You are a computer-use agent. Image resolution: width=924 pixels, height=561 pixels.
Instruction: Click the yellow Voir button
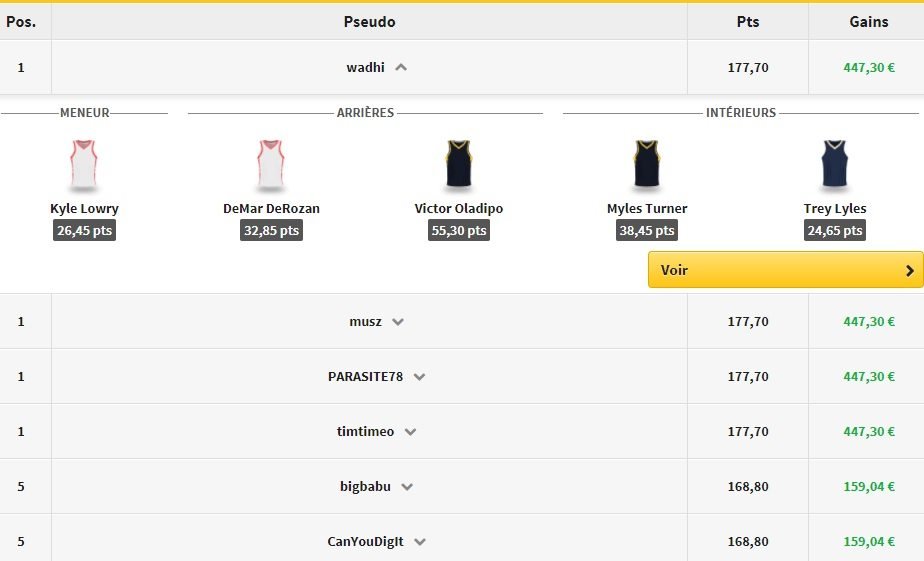coord(785,270)
